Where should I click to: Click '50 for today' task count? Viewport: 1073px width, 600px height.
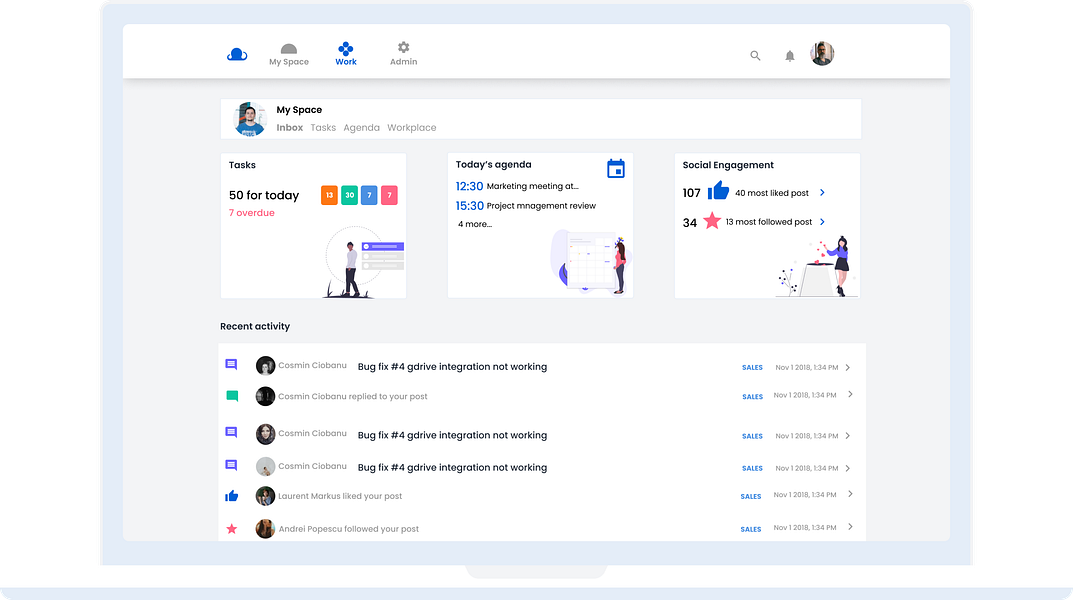(263, 195)
